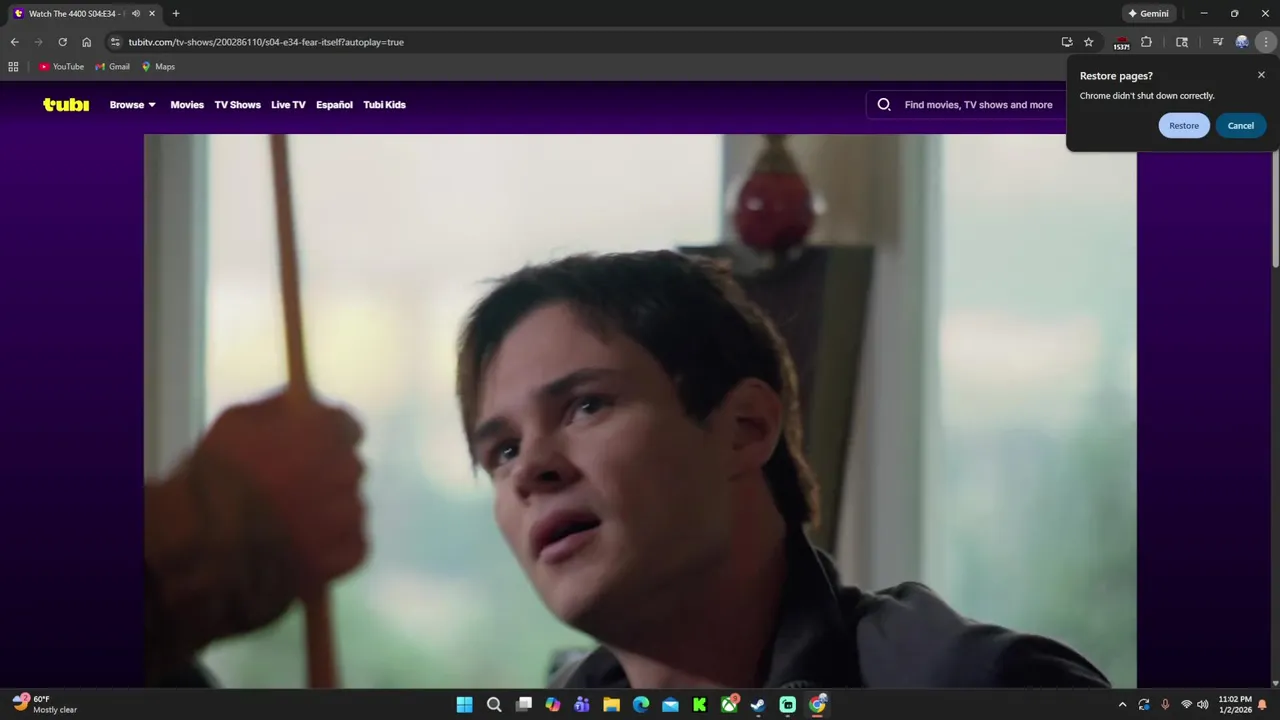Open File Explorer from taskbar
Screen dimensions: 1280x720
(611, 705)
